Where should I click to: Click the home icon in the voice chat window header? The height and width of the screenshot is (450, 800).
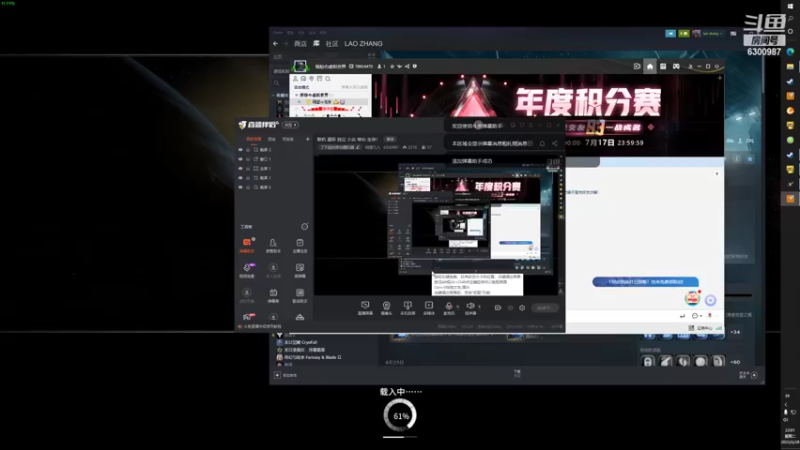click(649, 66)
